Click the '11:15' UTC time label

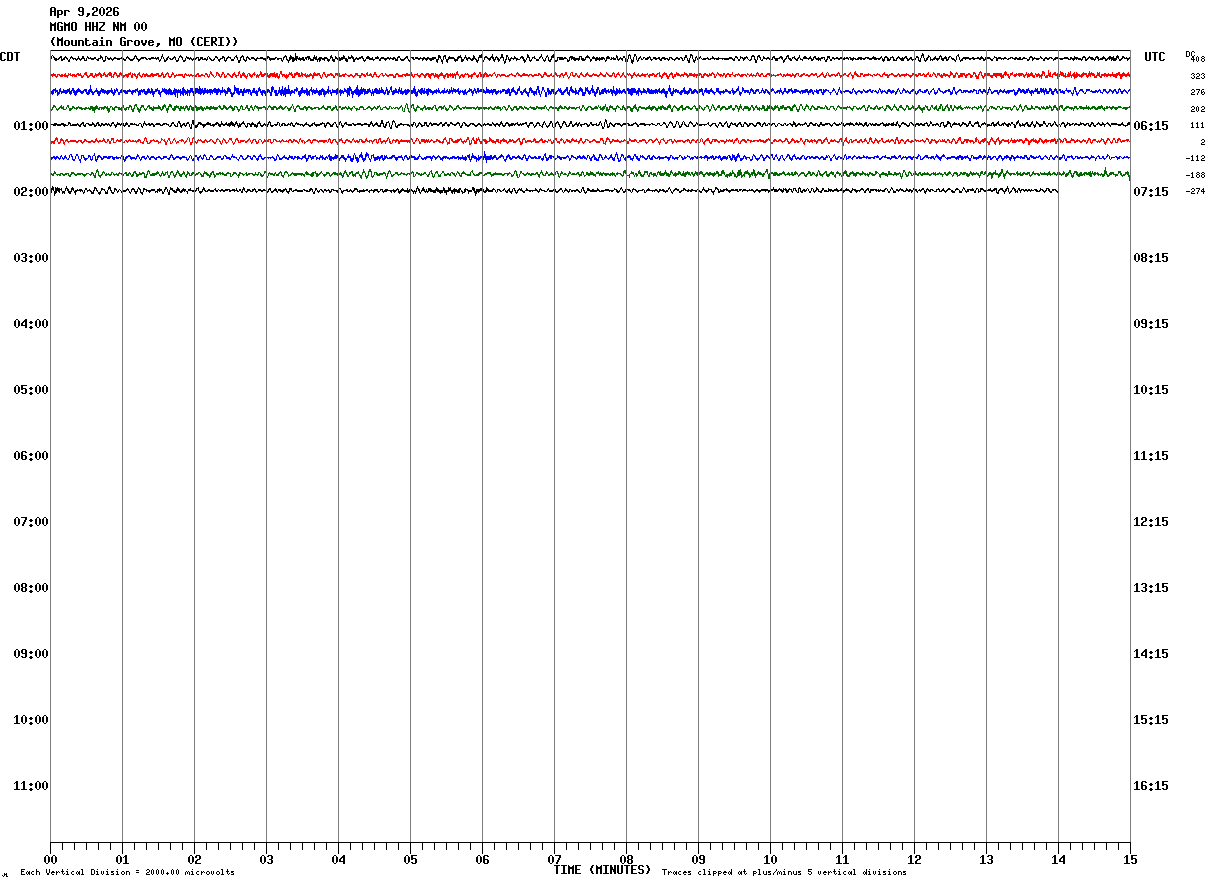pyautogui.click(x=1151, y=456)
